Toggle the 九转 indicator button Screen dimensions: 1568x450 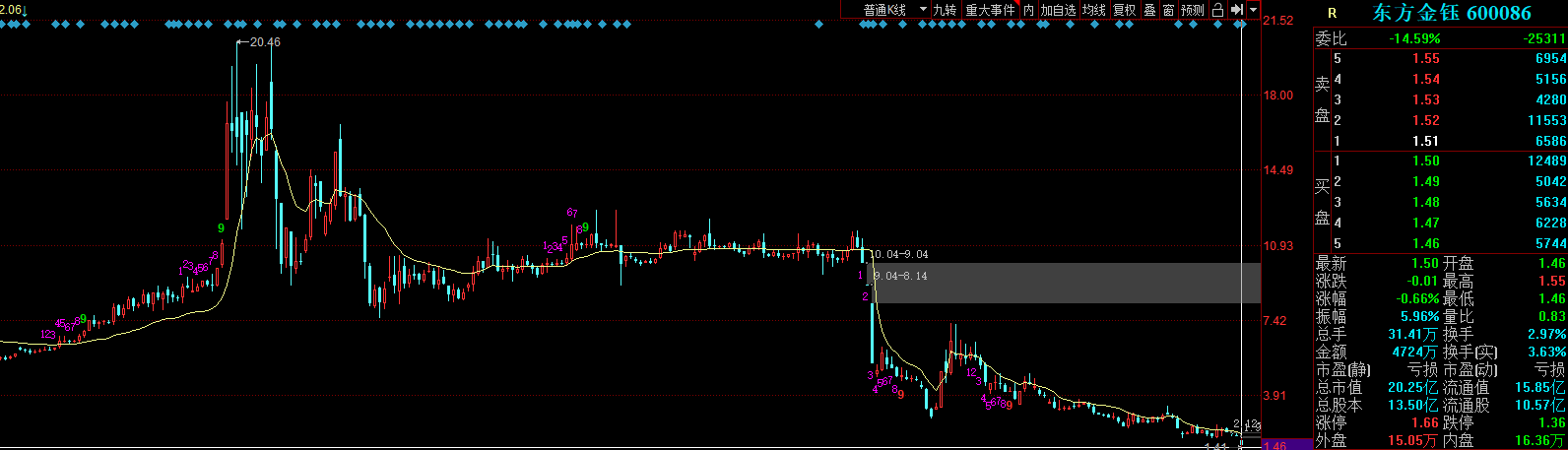(x=945, y=10)
